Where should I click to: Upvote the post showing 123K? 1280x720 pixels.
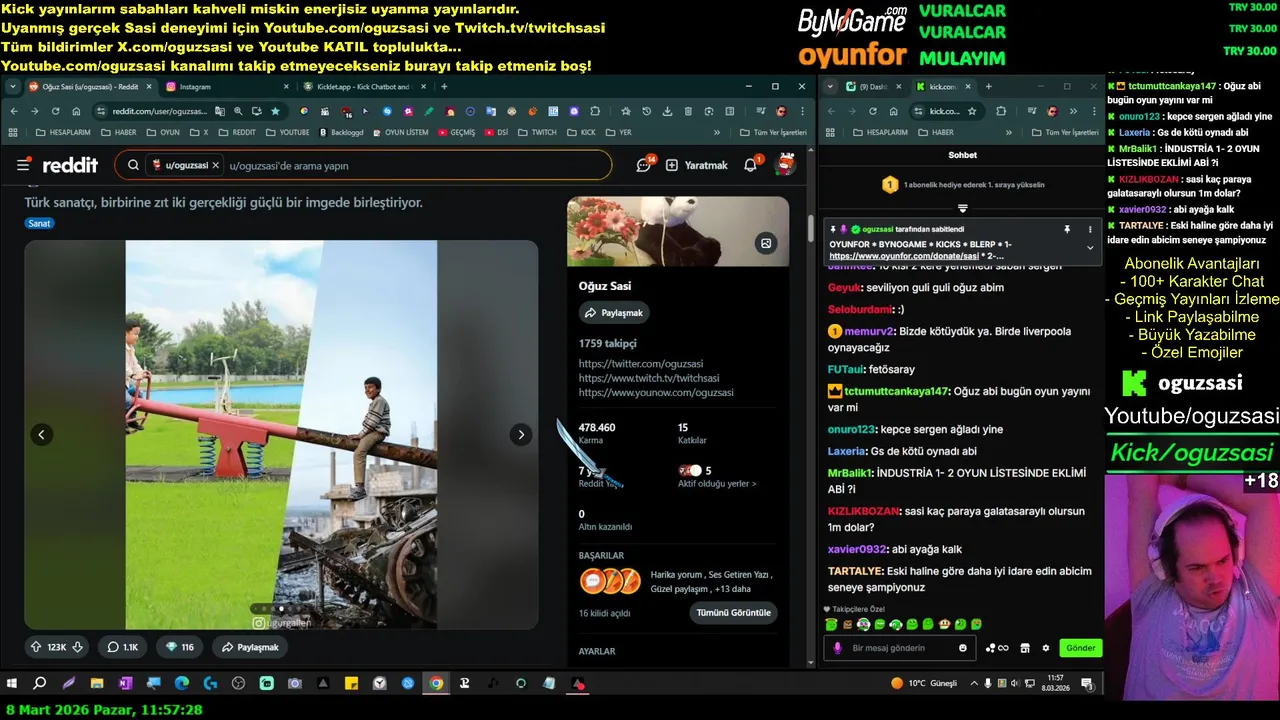click(x=36, y=647)
